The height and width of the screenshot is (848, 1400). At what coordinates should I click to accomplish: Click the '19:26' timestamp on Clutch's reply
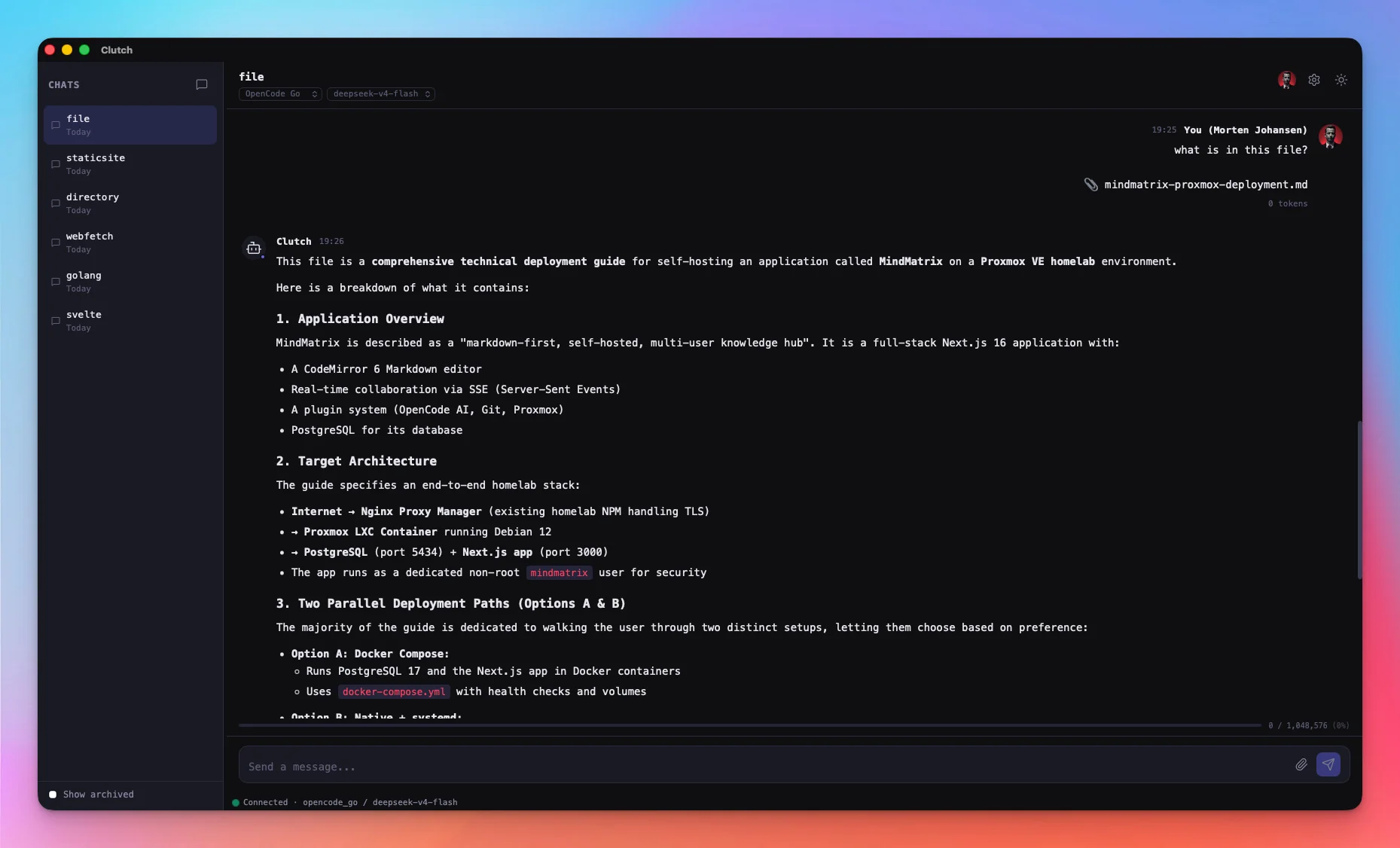(331, 242)
